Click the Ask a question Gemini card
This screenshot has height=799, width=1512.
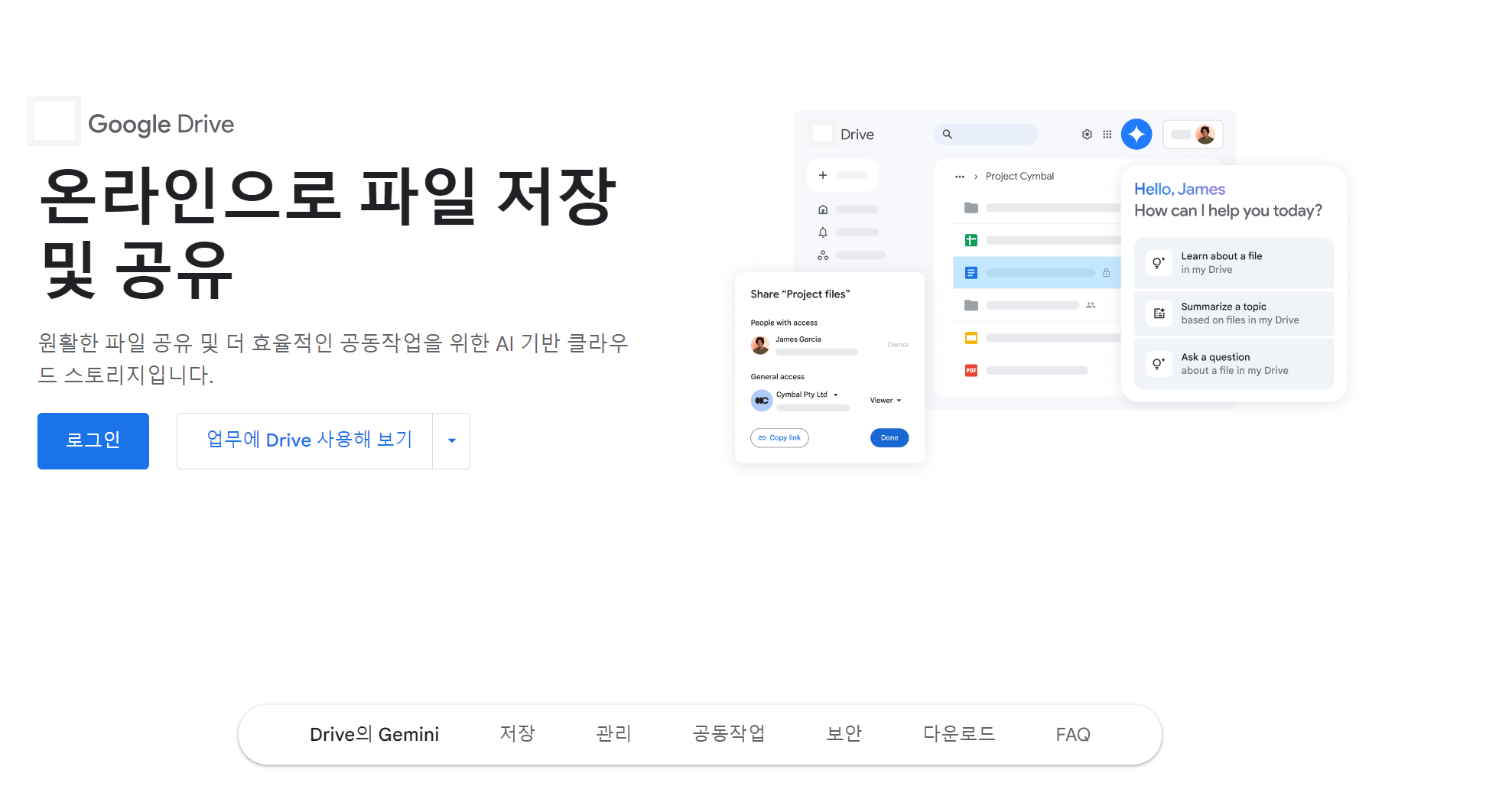pos(1234,364)
